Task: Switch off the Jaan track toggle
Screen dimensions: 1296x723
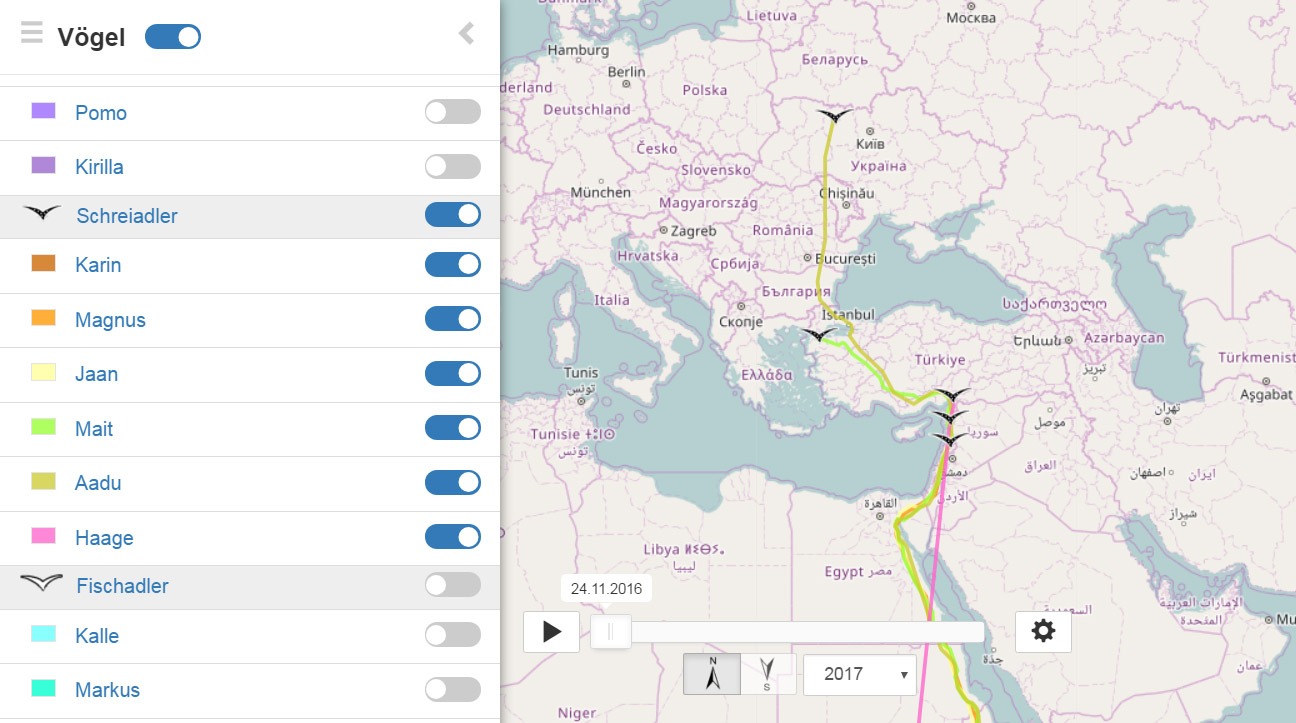Action: [x=452, y=373]
